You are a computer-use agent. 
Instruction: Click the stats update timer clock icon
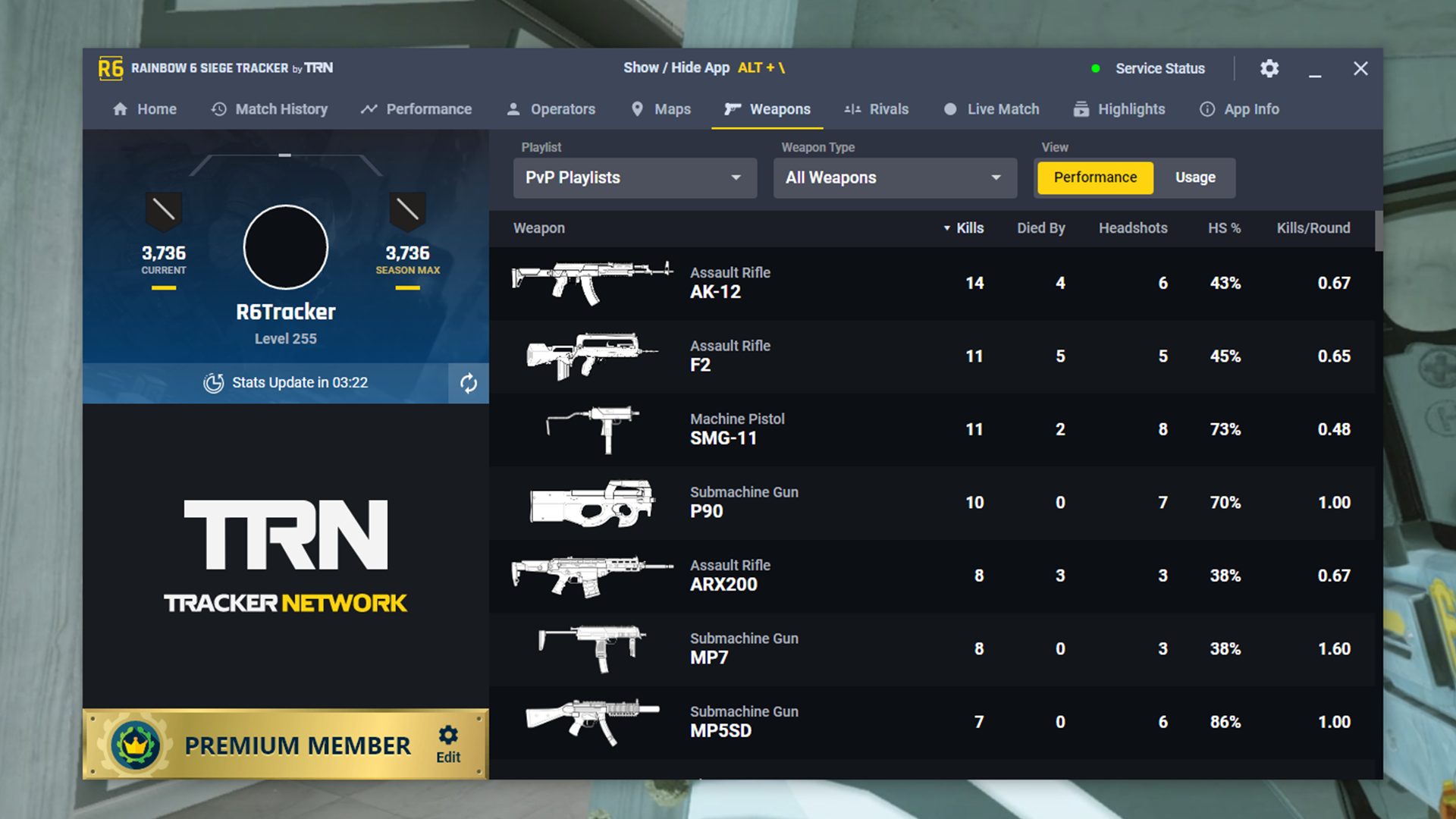[x=214, y=383]
